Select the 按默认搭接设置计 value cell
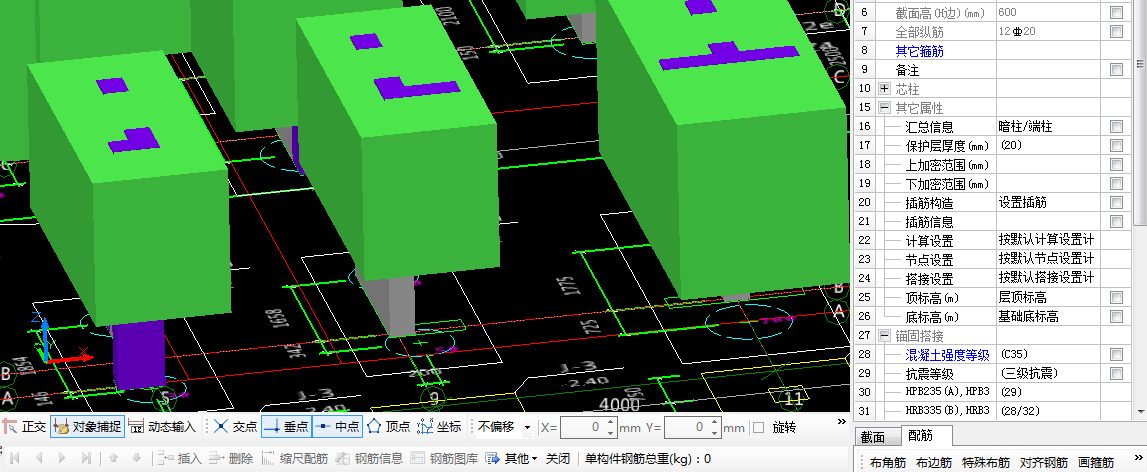This screenshot has height=472, width=1147. tap(1050, 279)
